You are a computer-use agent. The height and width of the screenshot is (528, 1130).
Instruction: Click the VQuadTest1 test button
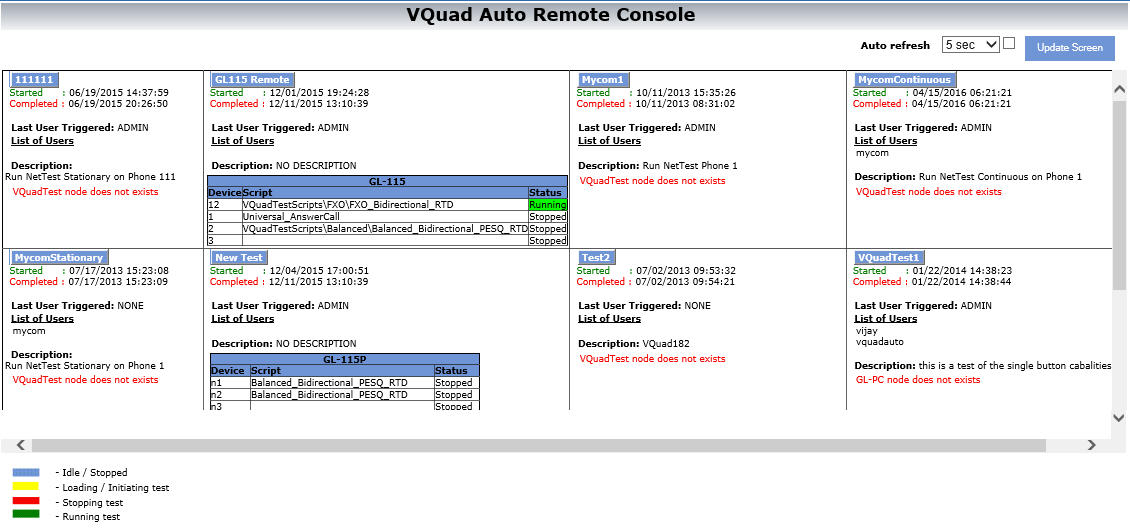(889, 257)
